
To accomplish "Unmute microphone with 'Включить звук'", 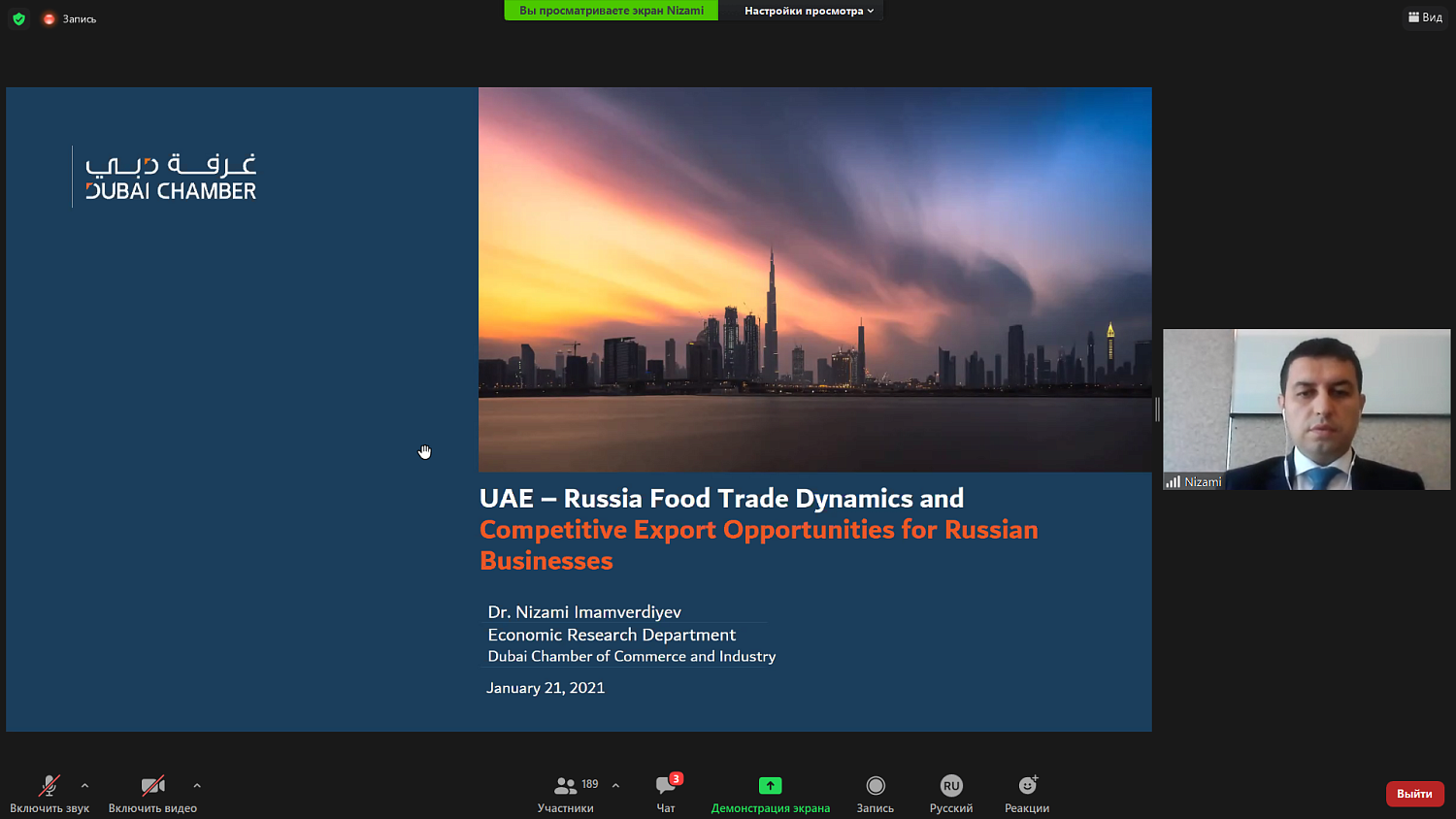I will (50, 794).
